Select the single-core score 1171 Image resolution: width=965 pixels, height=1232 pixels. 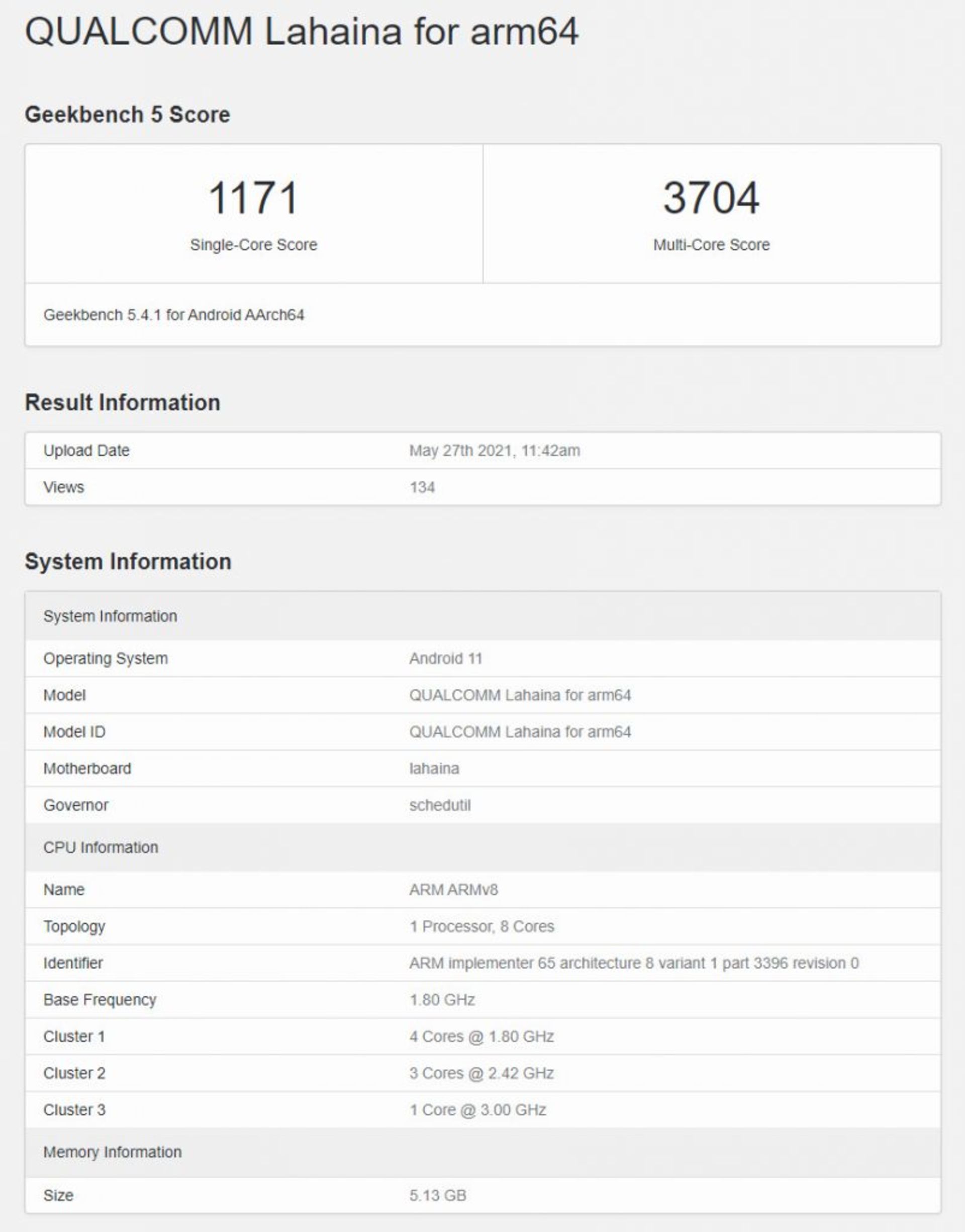click(x=253, y=198)
